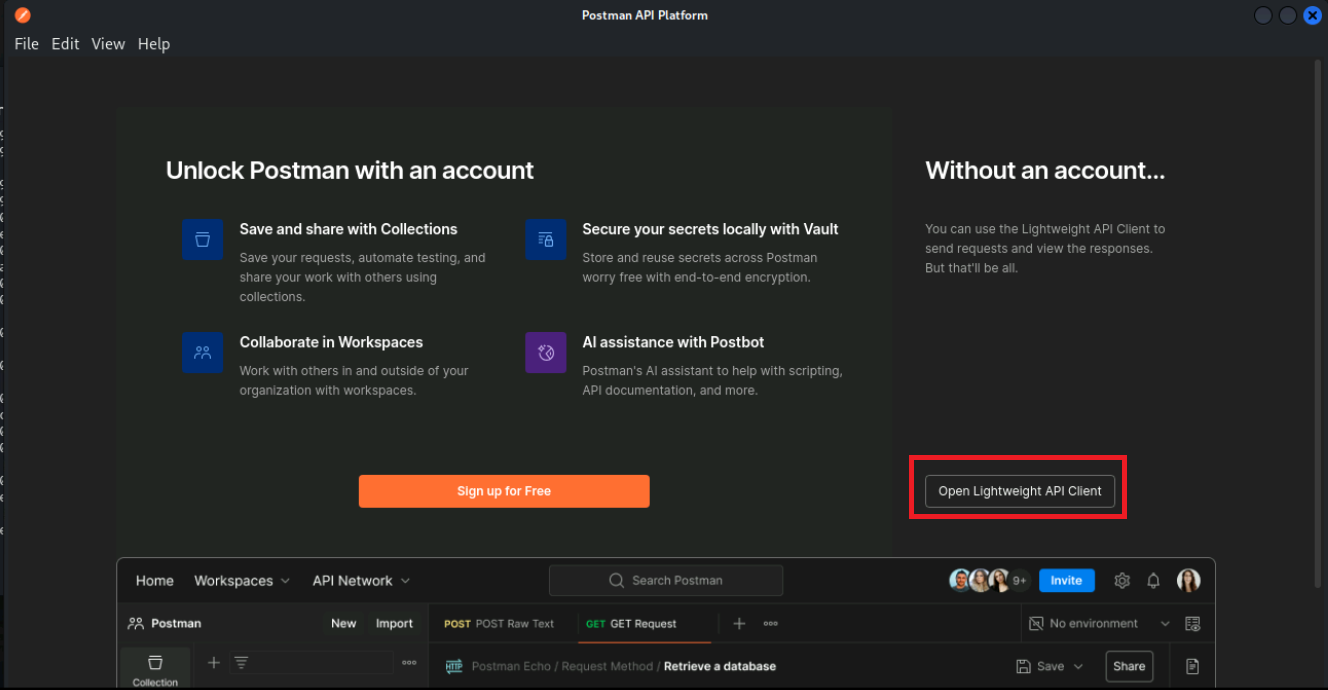Expand the Workspaces dropdown

[242, 580]
